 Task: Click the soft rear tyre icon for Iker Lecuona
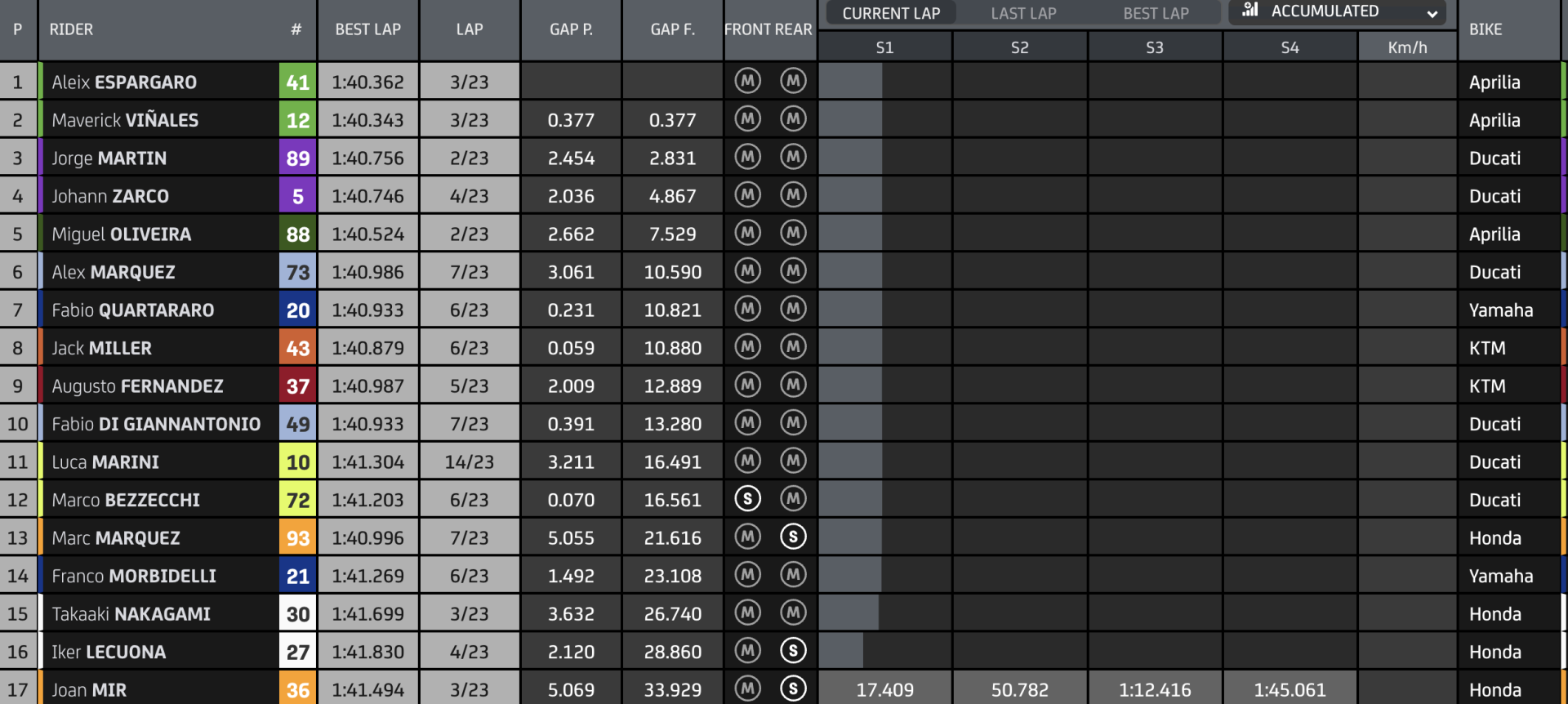pyautogui.click(x=793, y=651)
